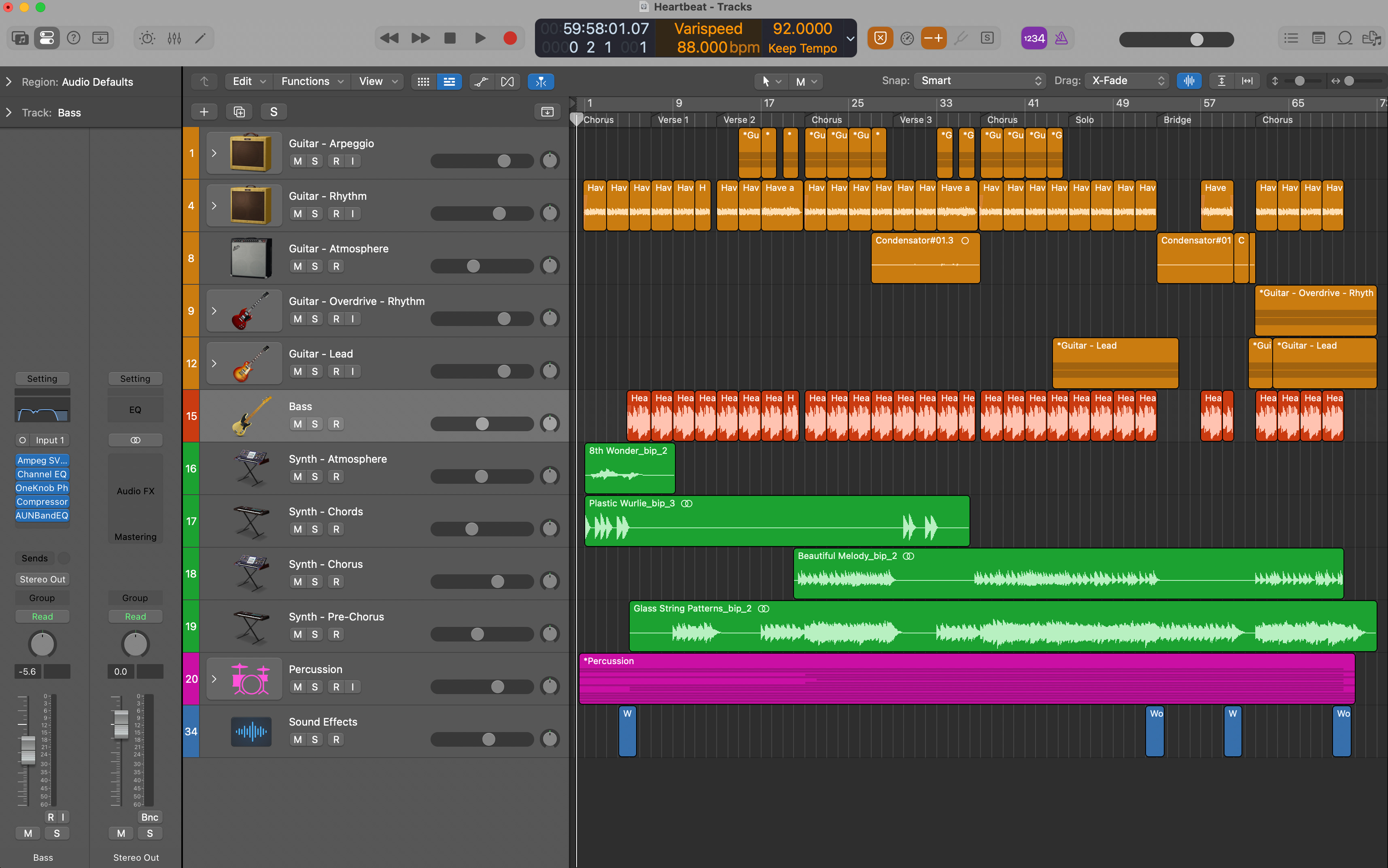
Task: Adjust the Sound Effects track volume slider
Action: click(x=488, y=739)
